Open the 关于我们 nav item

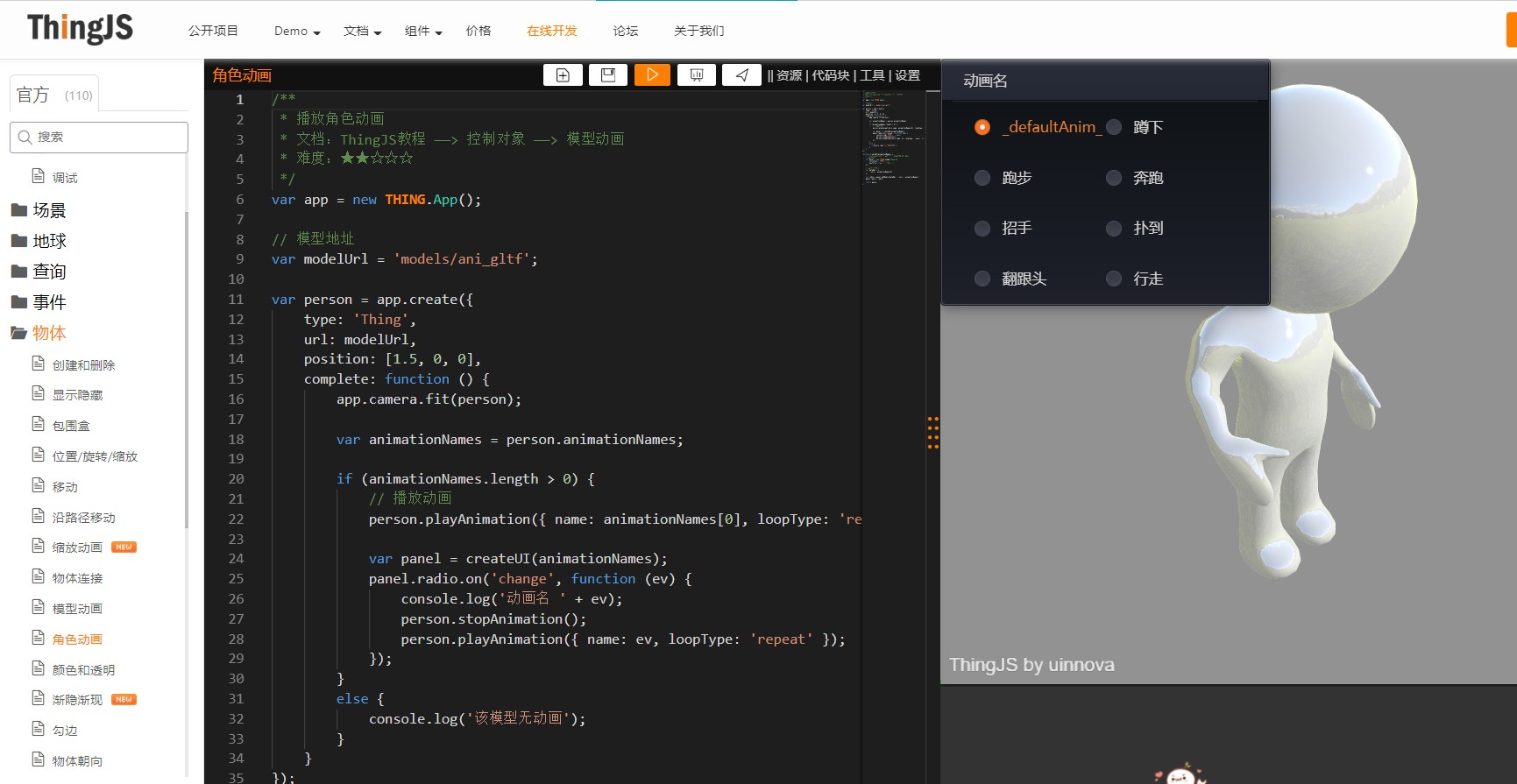point(699,31)
